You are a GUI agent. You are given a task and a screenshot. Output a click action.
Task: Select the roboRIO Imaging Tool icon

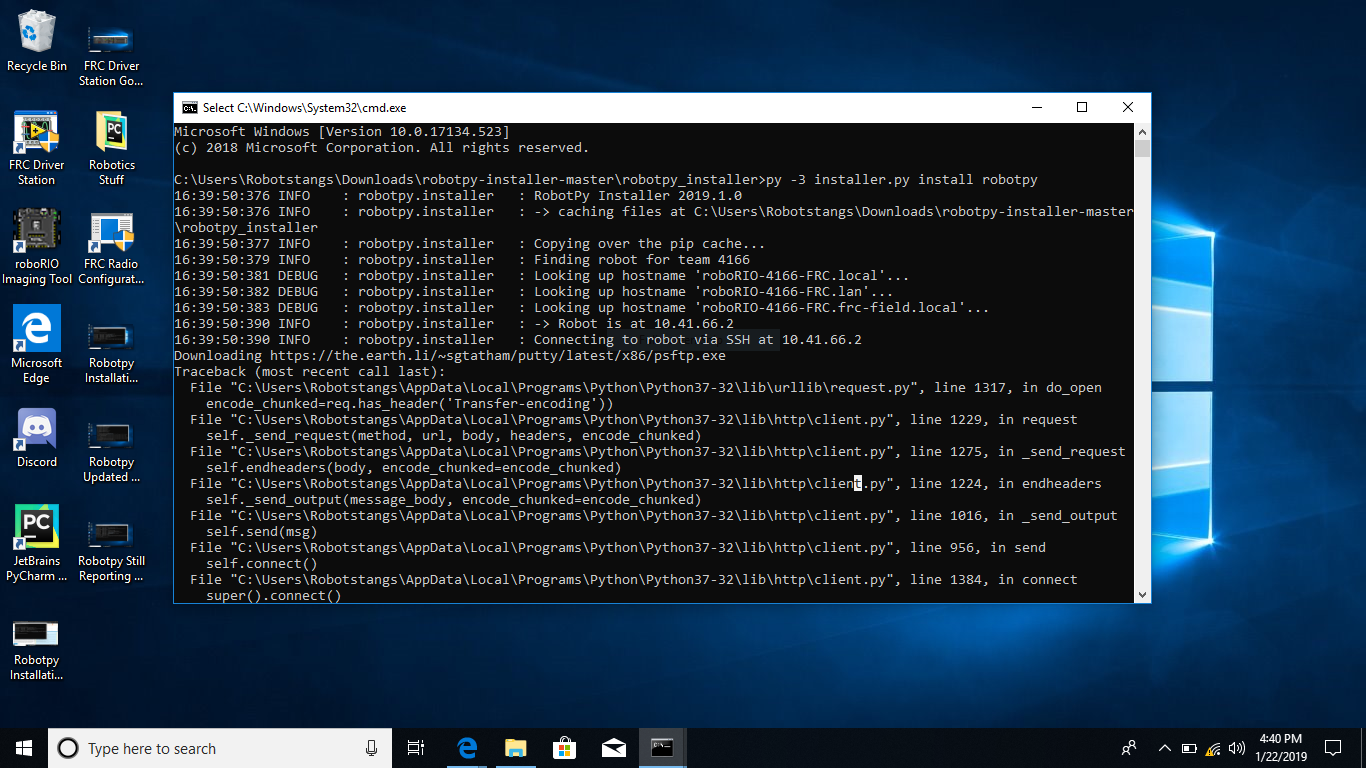pyautogui.click(x=37, y=247)
